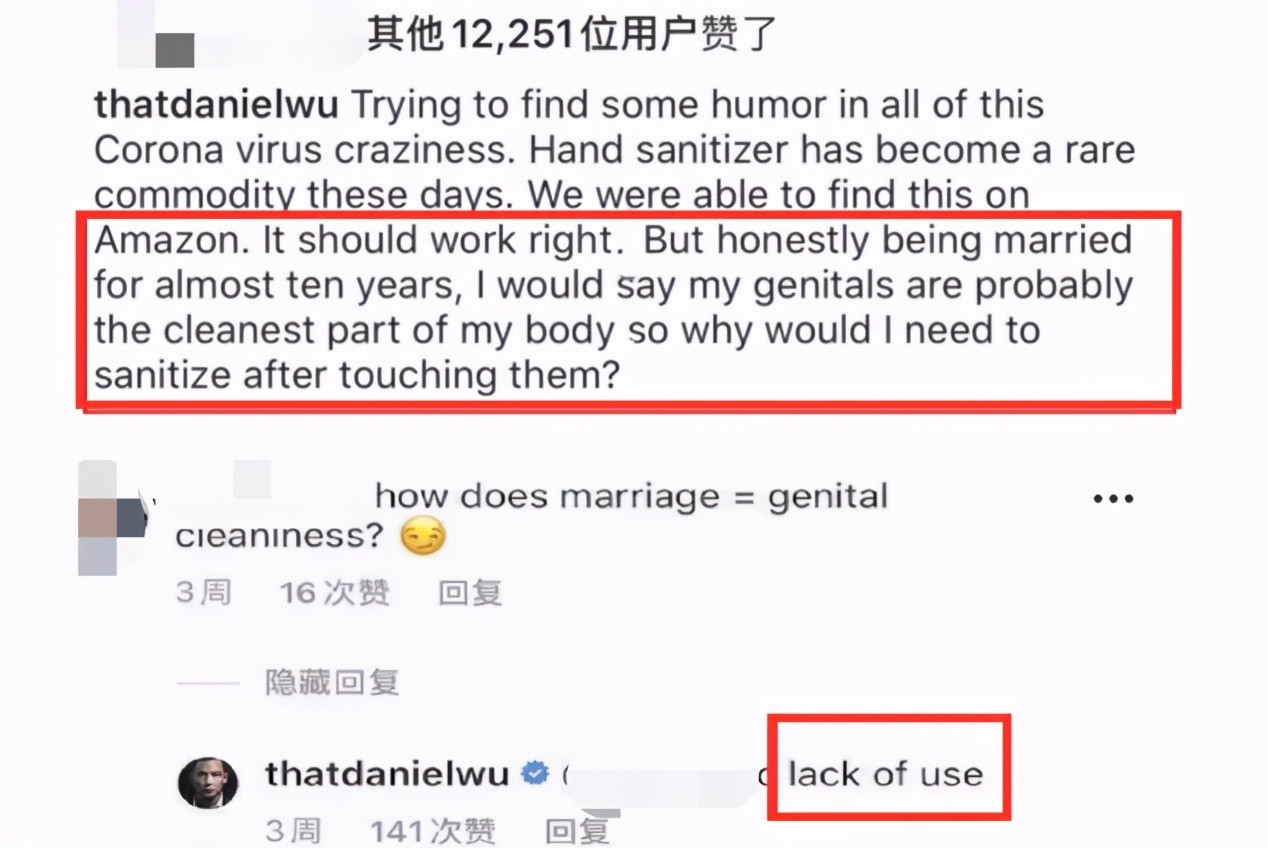View who liked via 16次赞
The image size is (1268, 848).
coord(334,592)
